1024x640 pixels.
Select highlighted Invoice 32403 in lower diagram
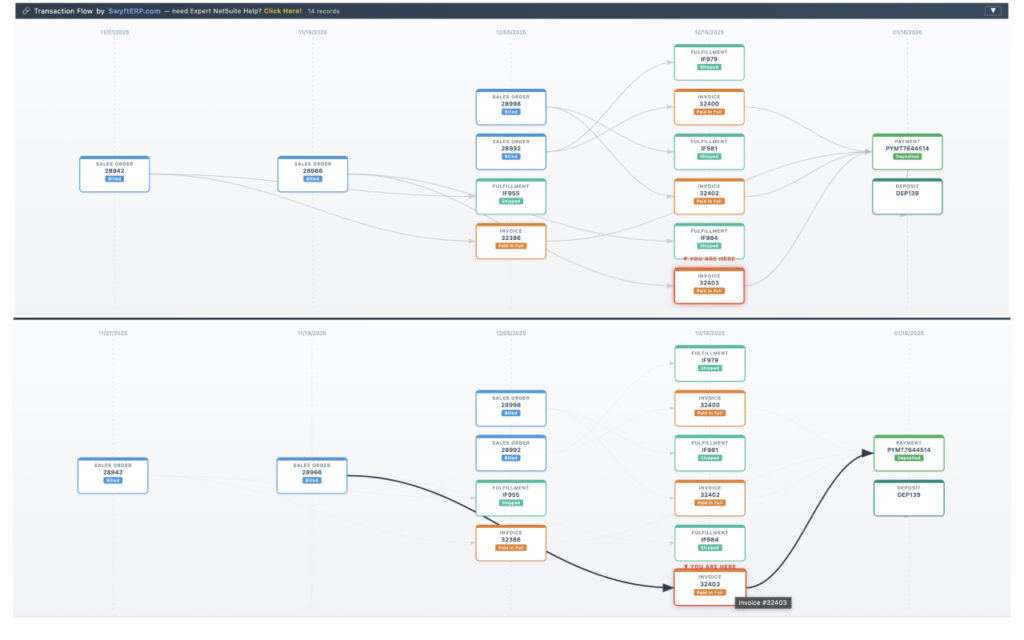pos(710,588)
